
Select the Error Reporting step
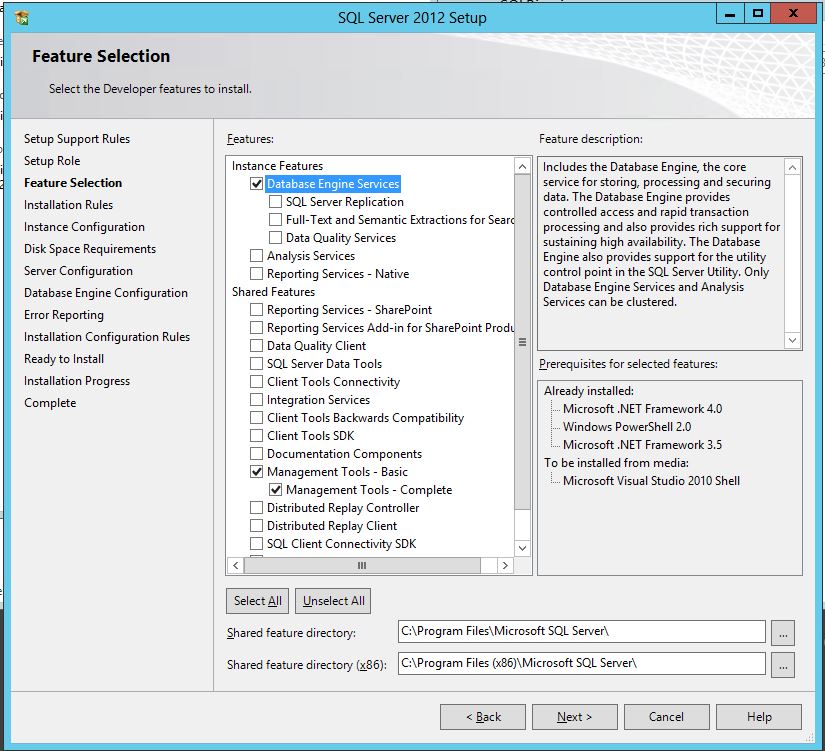[64, 315]
